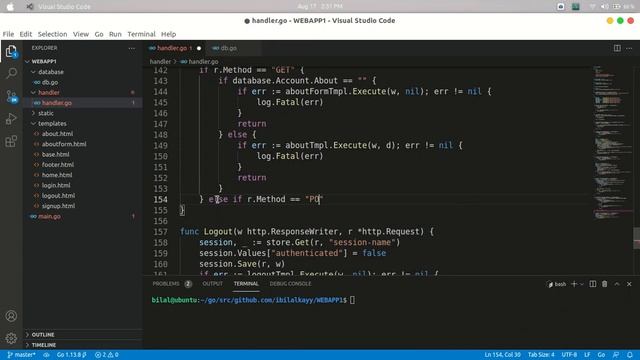Select the Go language mode
Screen dimensions: 640x360
[x=601, y=355]
